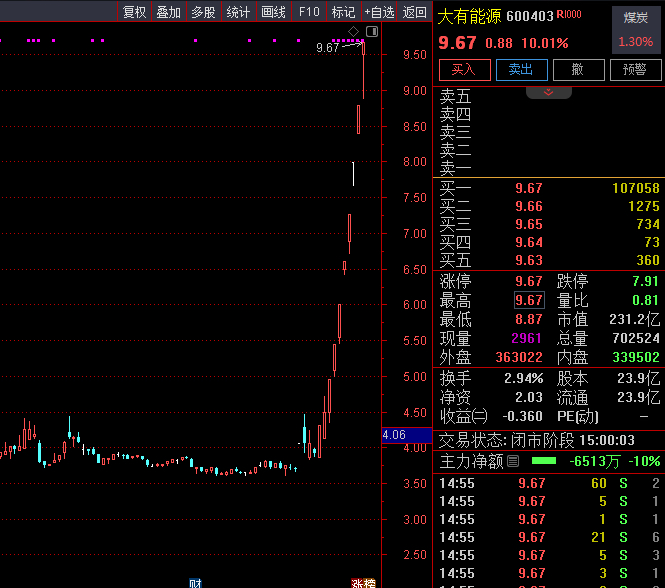Screen dimensions: 665x588
Task: Open the 统计 tool
Action: 238,12
